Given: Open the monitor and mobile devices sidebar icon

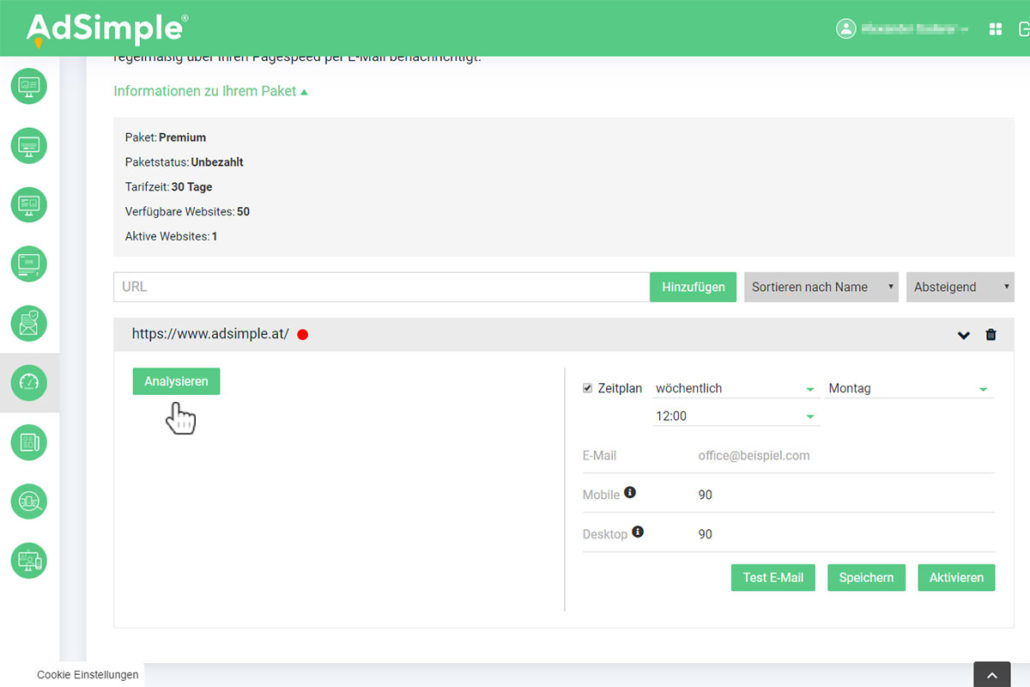Looking at the screenshot, I should click(29, 560).
